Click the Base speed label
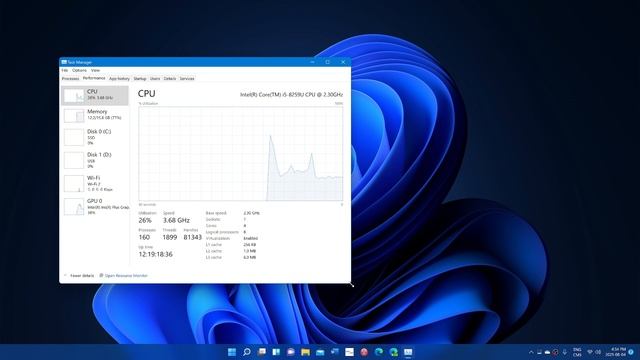640x360 pixels. coord(216,213)
